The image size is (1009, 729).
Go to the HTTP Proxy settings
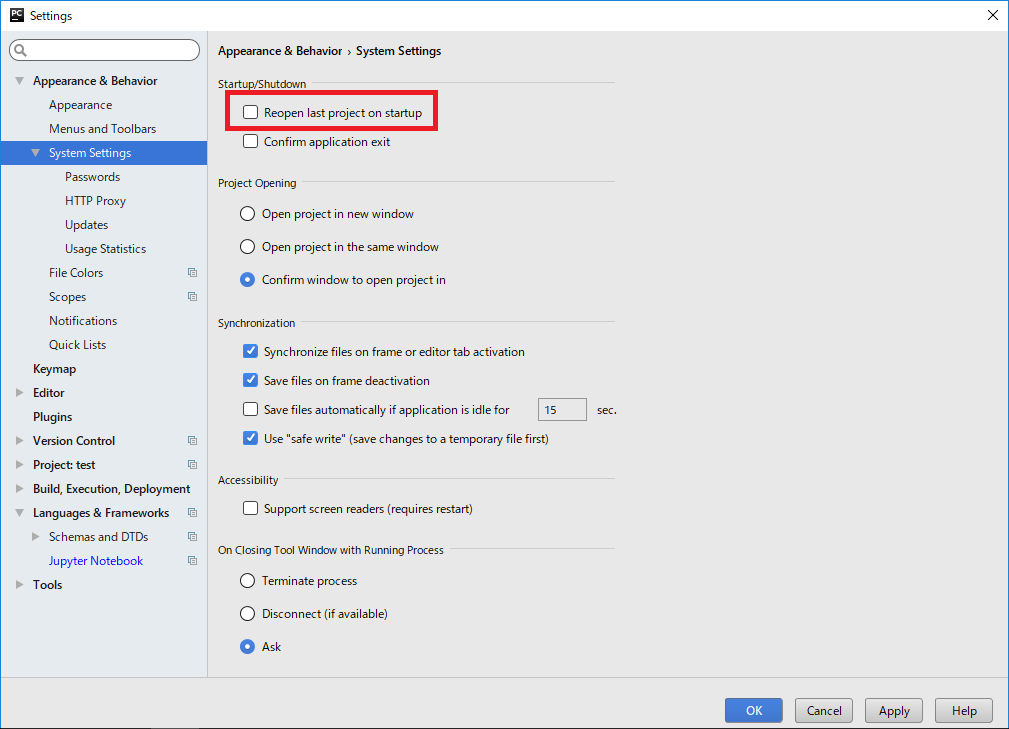(x=95, y=201)
